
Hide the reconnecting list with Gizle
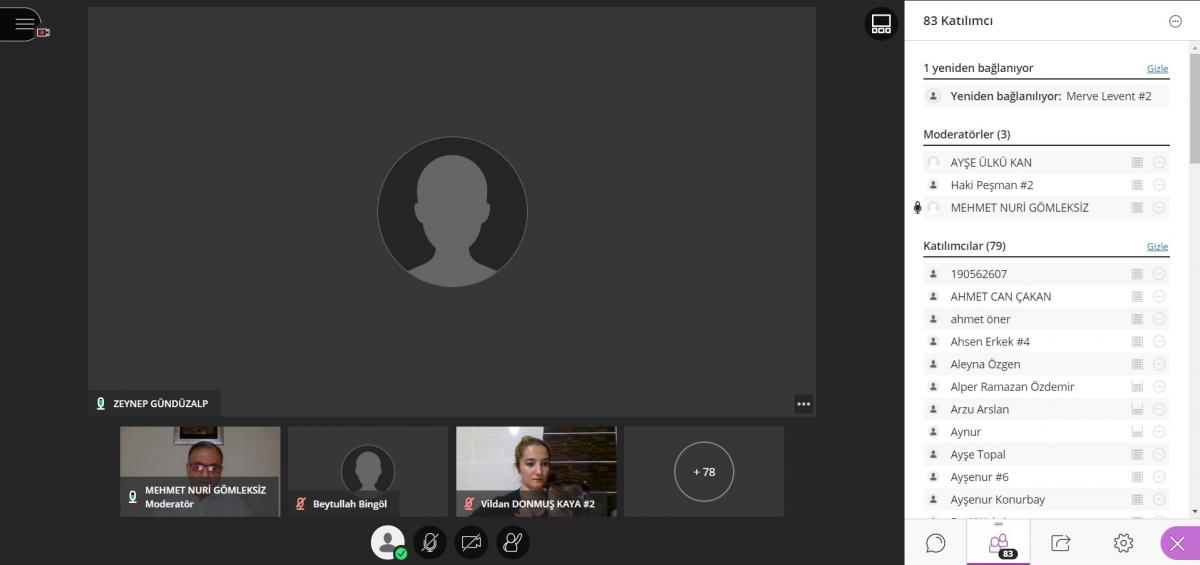pos(1157,69)
